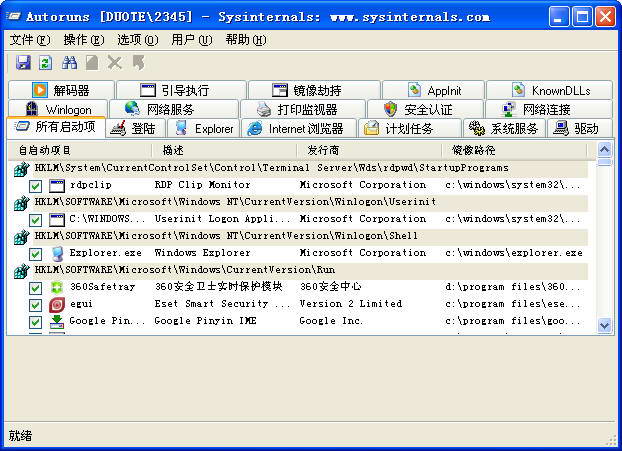Click the Save toolbar icon
This screenshot has height=451, width=622.
coord(23,63)
